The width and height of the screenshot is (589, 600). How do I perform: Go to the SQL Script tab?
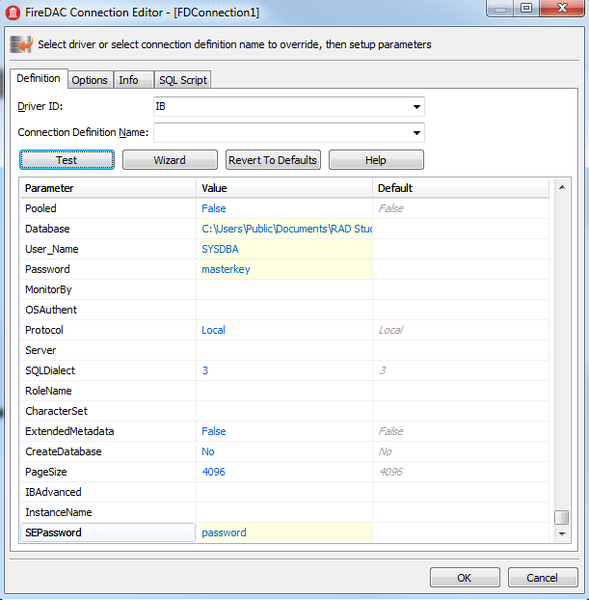183,80
